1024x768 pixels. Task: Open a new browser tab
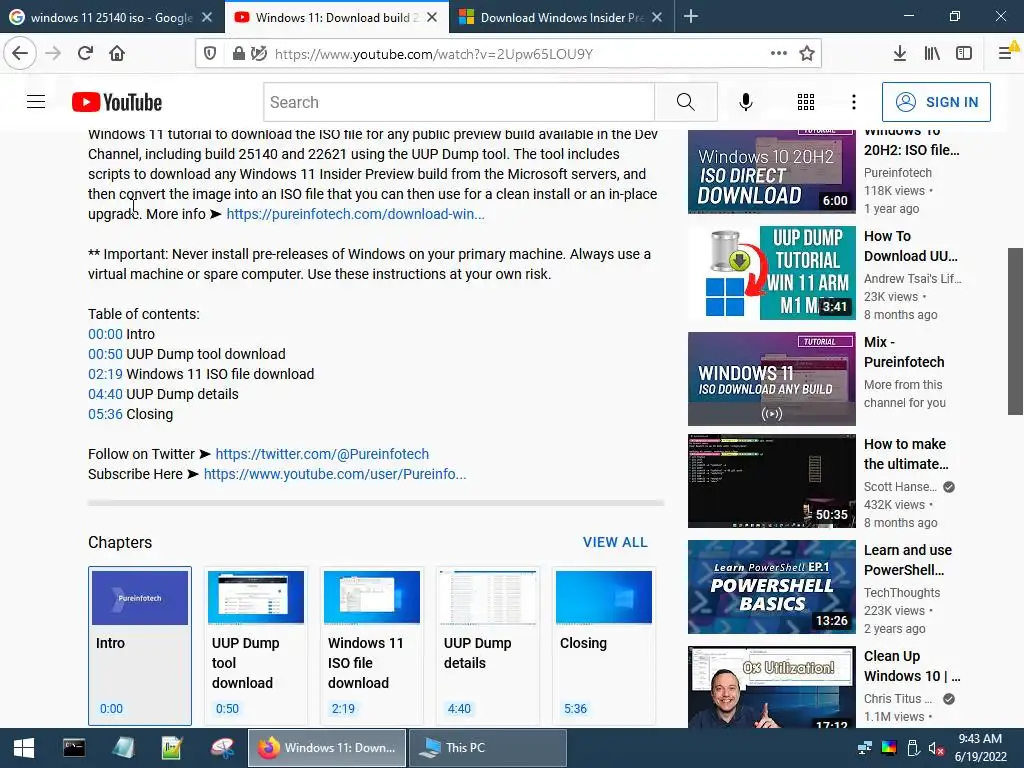coord(691,17)
